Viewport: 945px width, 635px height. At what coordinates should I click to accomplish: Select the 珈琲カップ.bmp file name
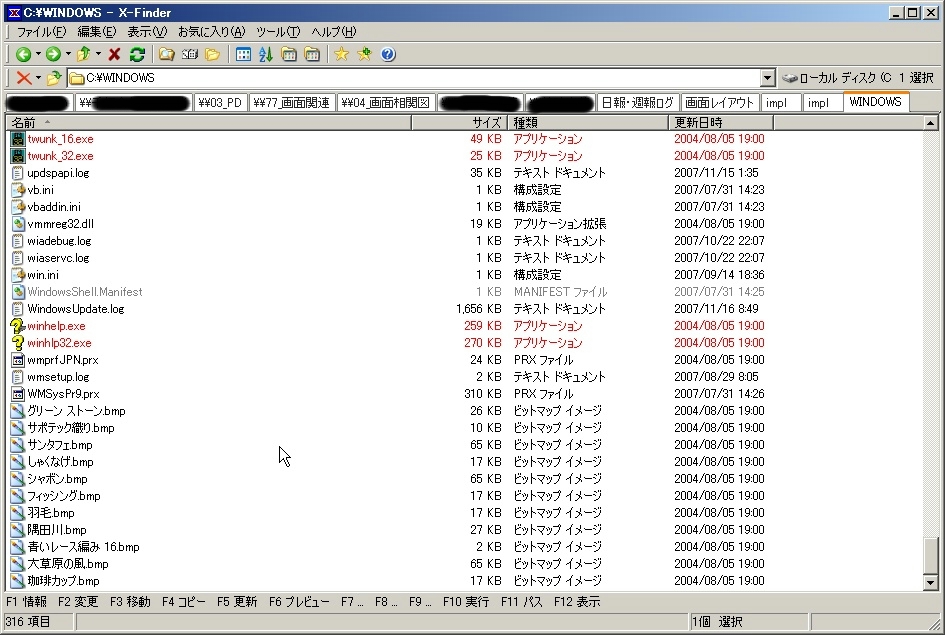[x=63, y=581]
